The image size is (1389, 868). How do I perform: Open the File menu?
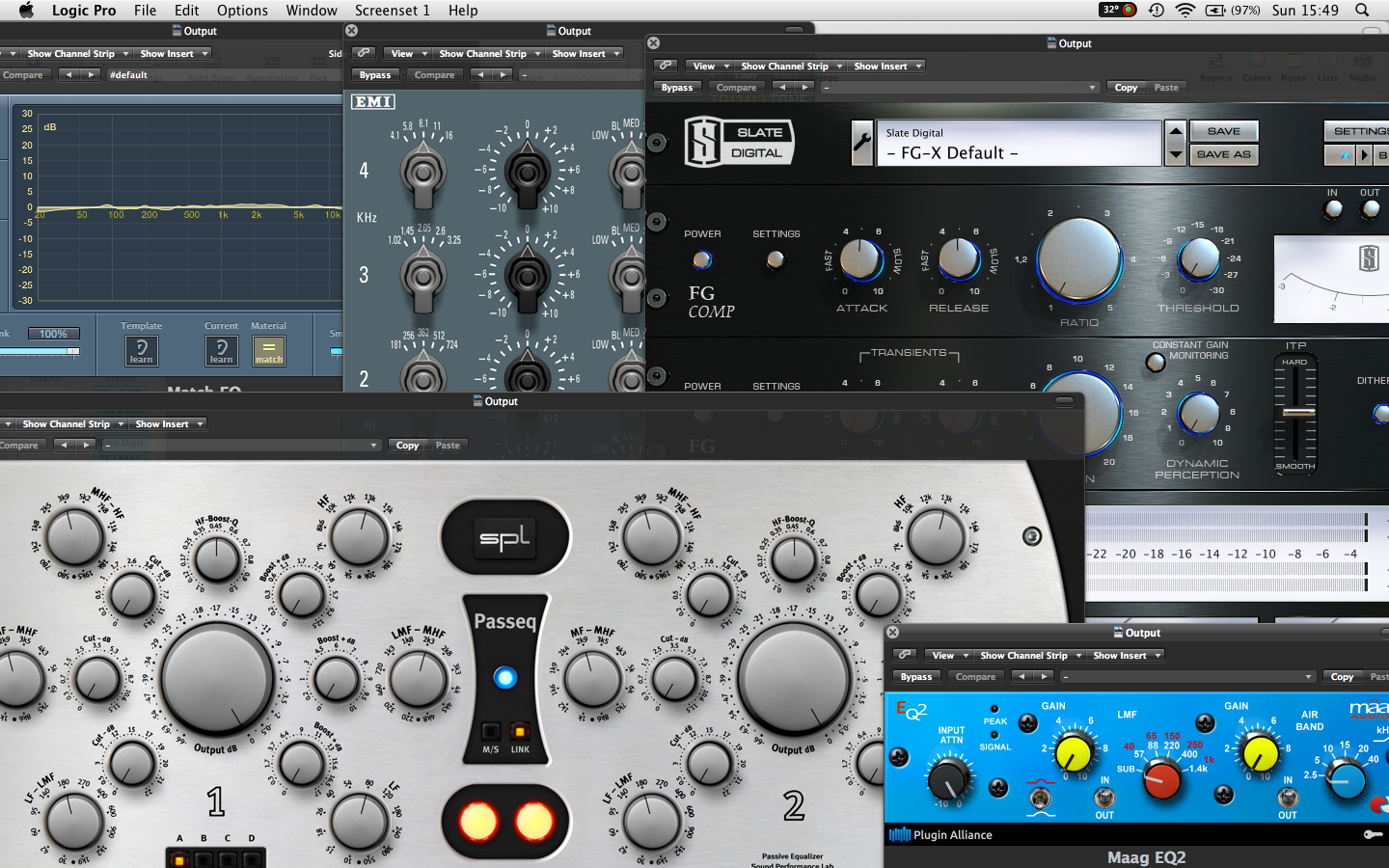145,10
